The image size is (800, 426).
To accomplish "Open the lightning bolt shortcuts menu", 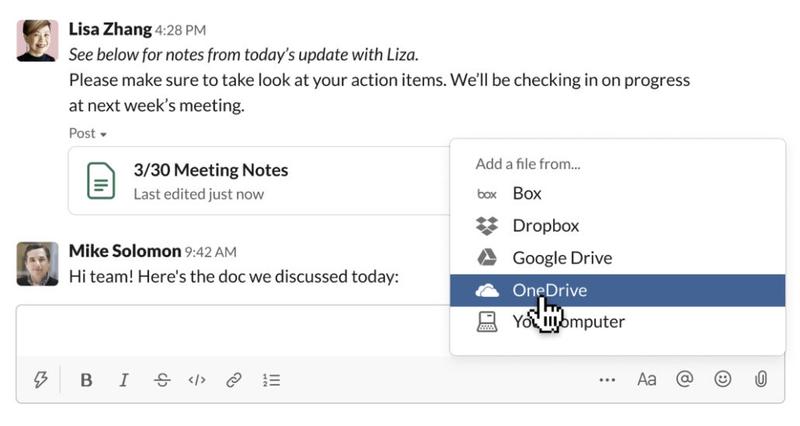I will tap(40, 380).
